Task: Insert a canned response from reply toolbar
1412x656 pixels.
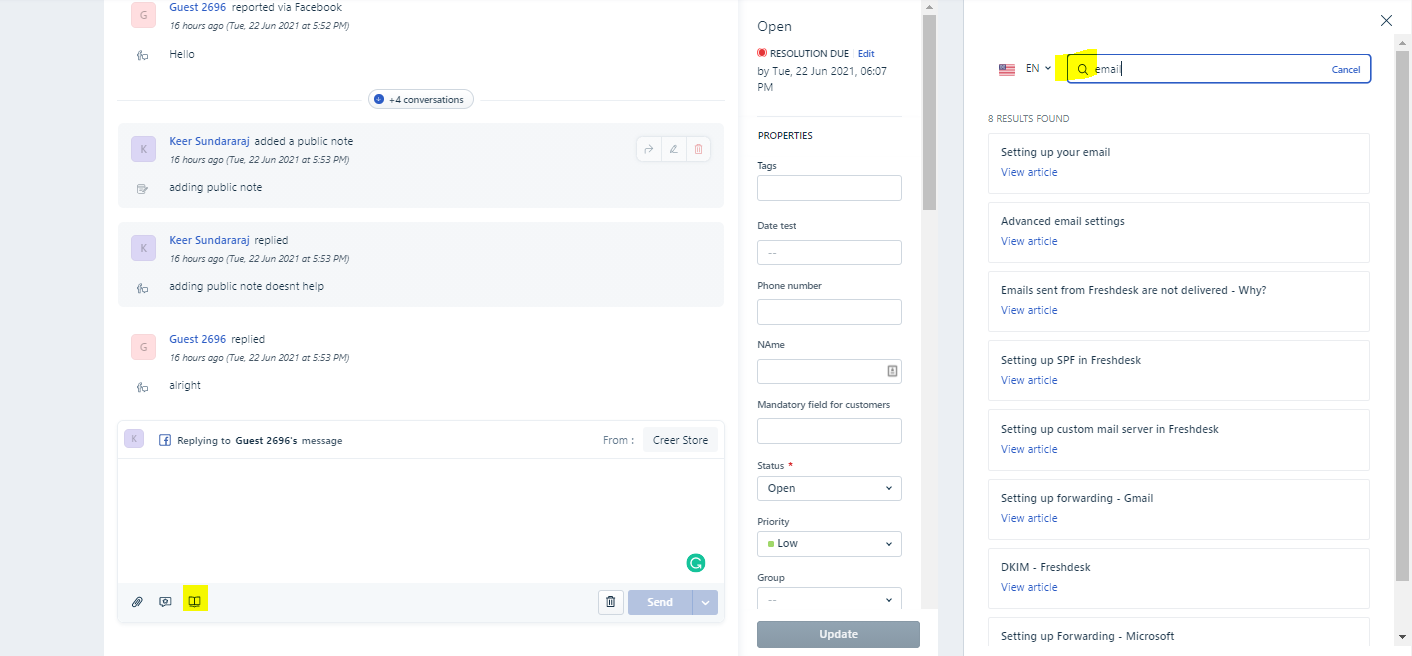Action: click(x=166, y=602)
